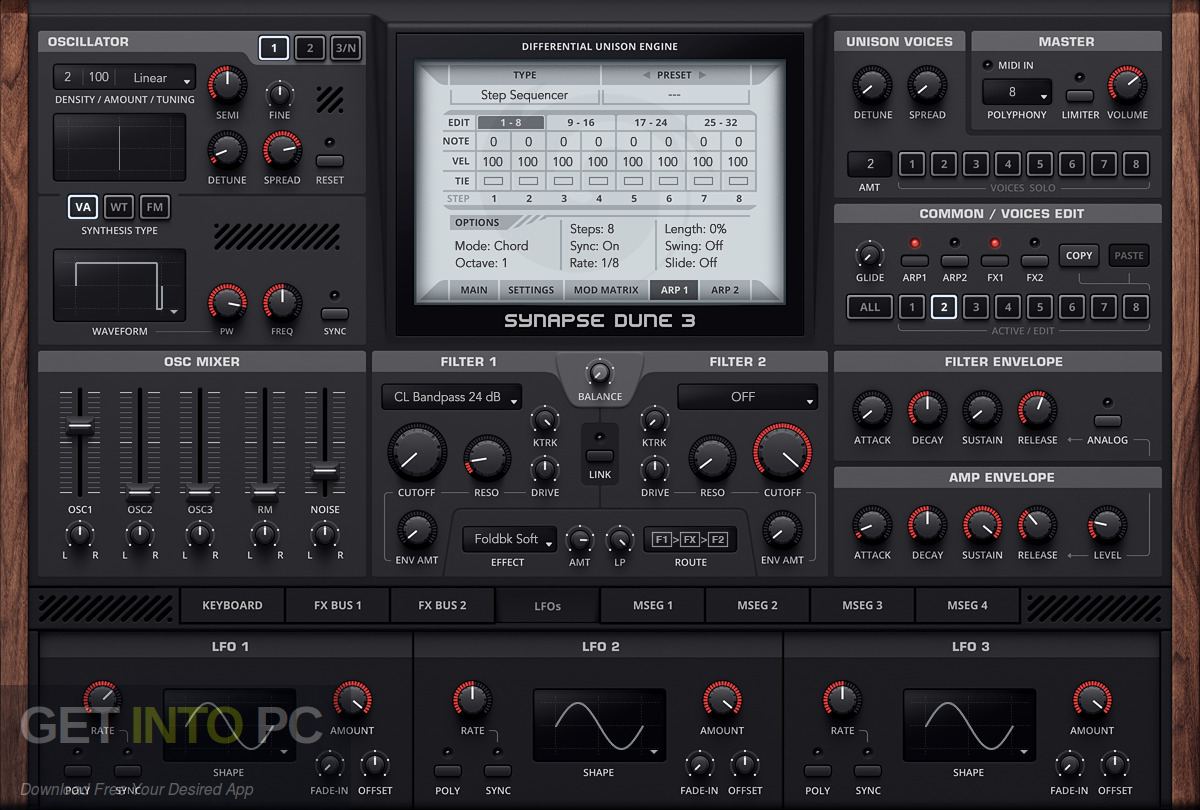Click the GLIDE knob
The image size is (1200, 810).
tap(870, 255)
